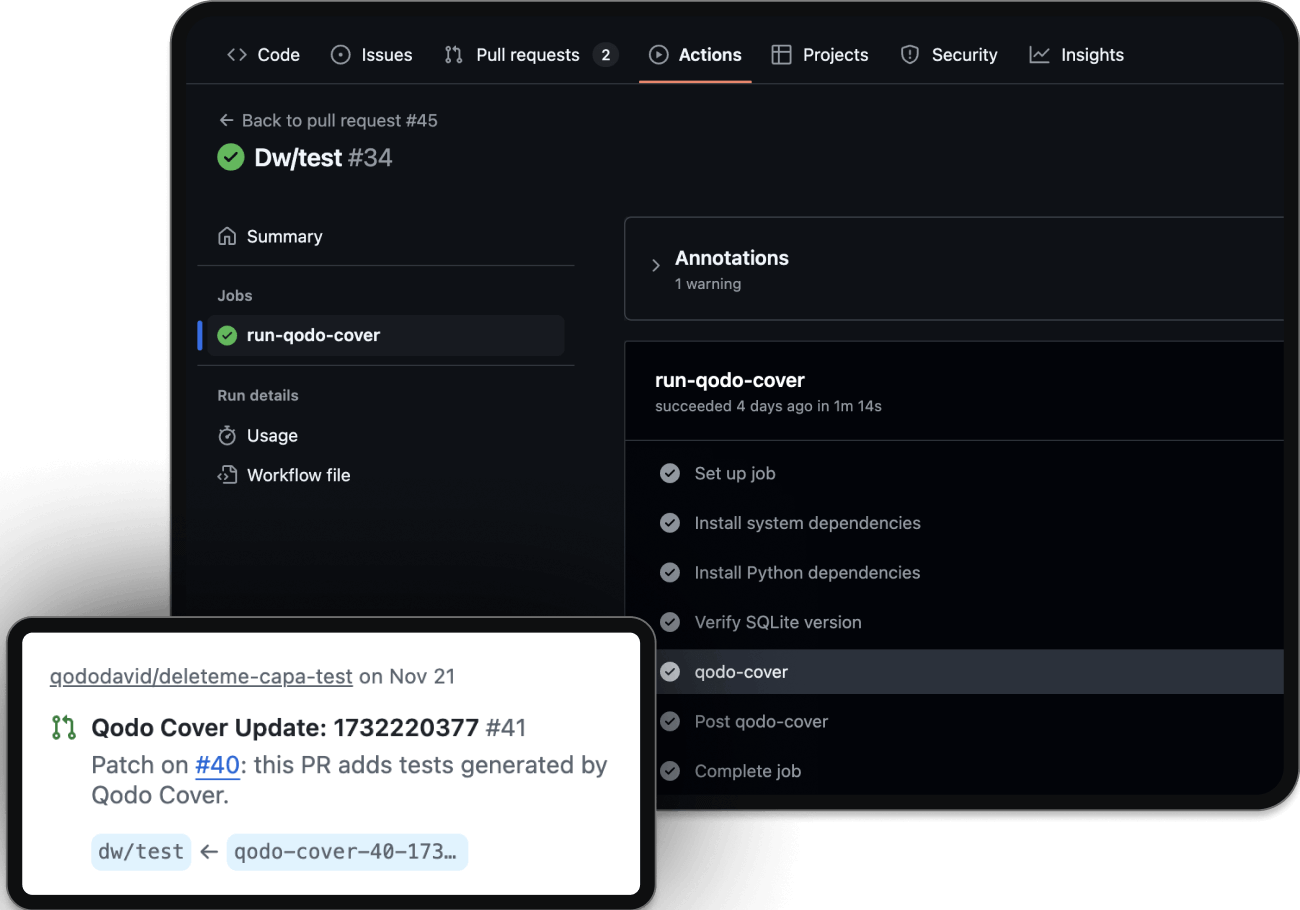Go back to pull request #45
This screenshot has height=910, width=1300.
pos(328,121)
